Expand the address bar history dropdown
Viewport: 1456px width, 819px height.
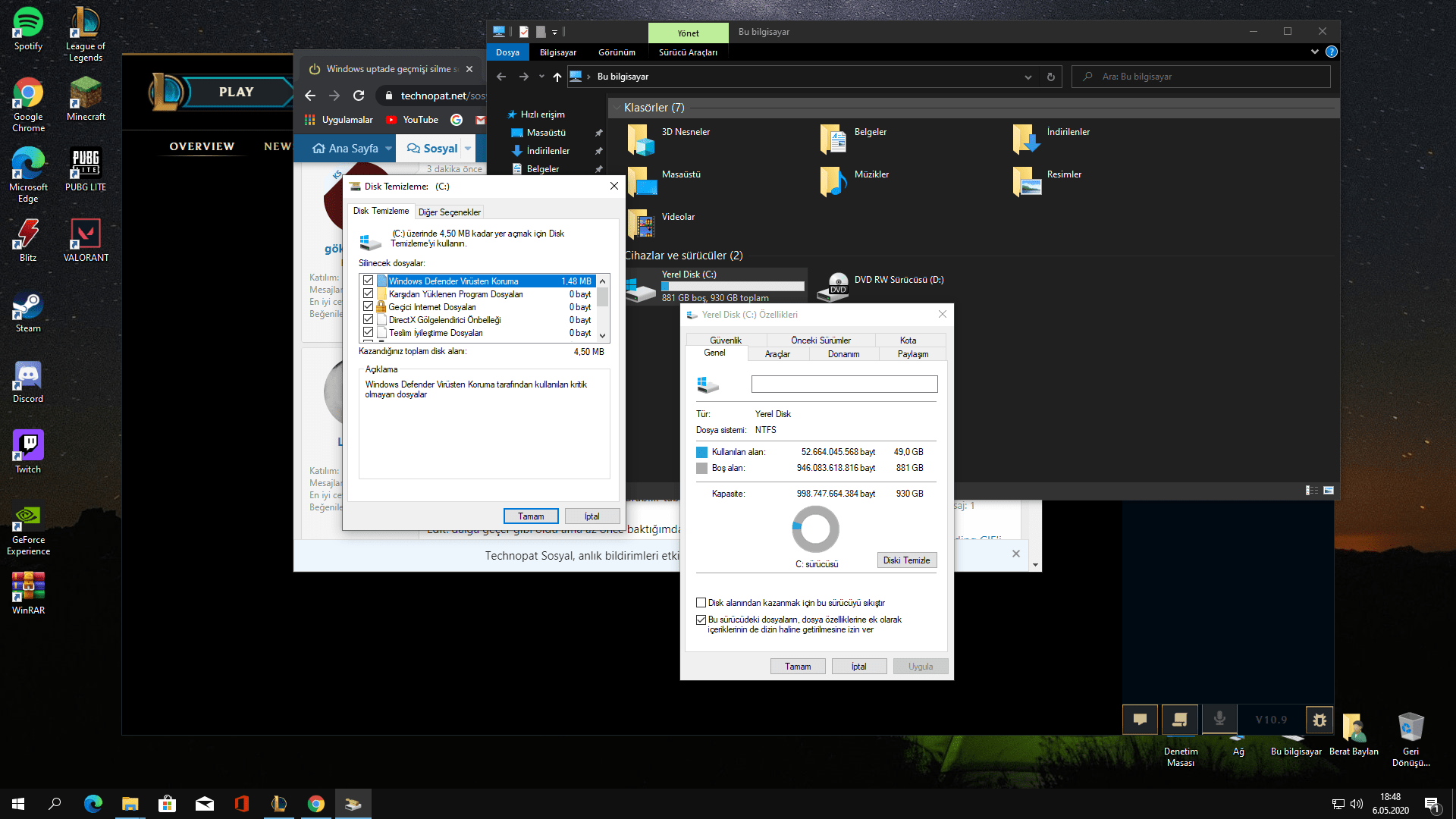point(1028,77)
